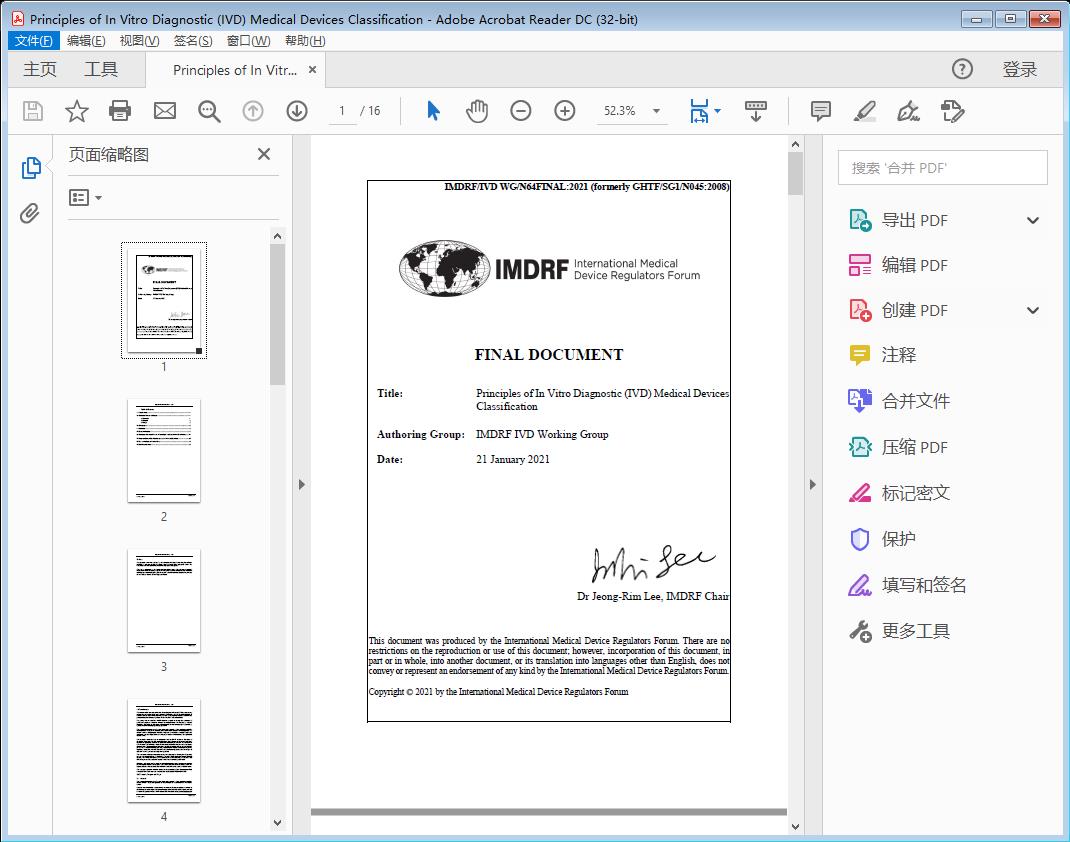Open the 编辑 PDF tool
Screen dimensions: 1070x842
[912, 264]
